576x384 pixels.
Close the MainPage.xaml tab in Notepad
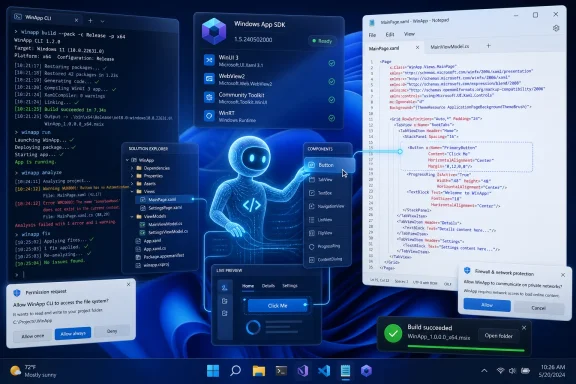(417, 47)
